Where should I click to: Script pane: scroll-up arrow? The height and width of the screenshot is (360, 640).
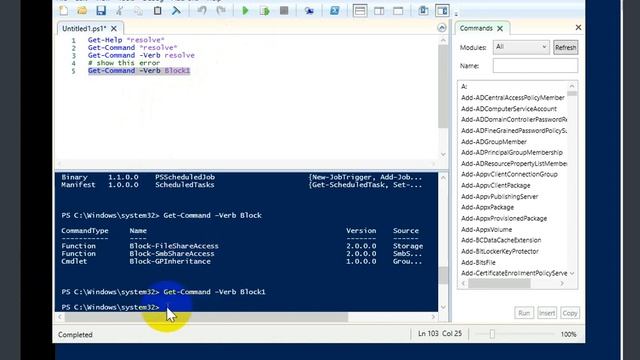point(443,40)
